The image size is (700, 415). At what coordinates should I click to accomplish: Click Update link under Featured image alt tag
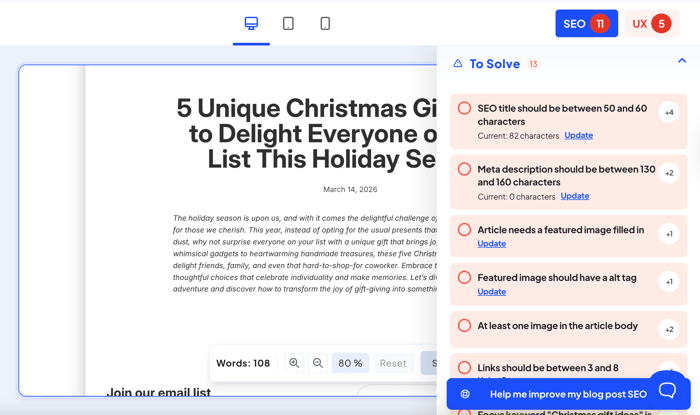tap(492, 292)
